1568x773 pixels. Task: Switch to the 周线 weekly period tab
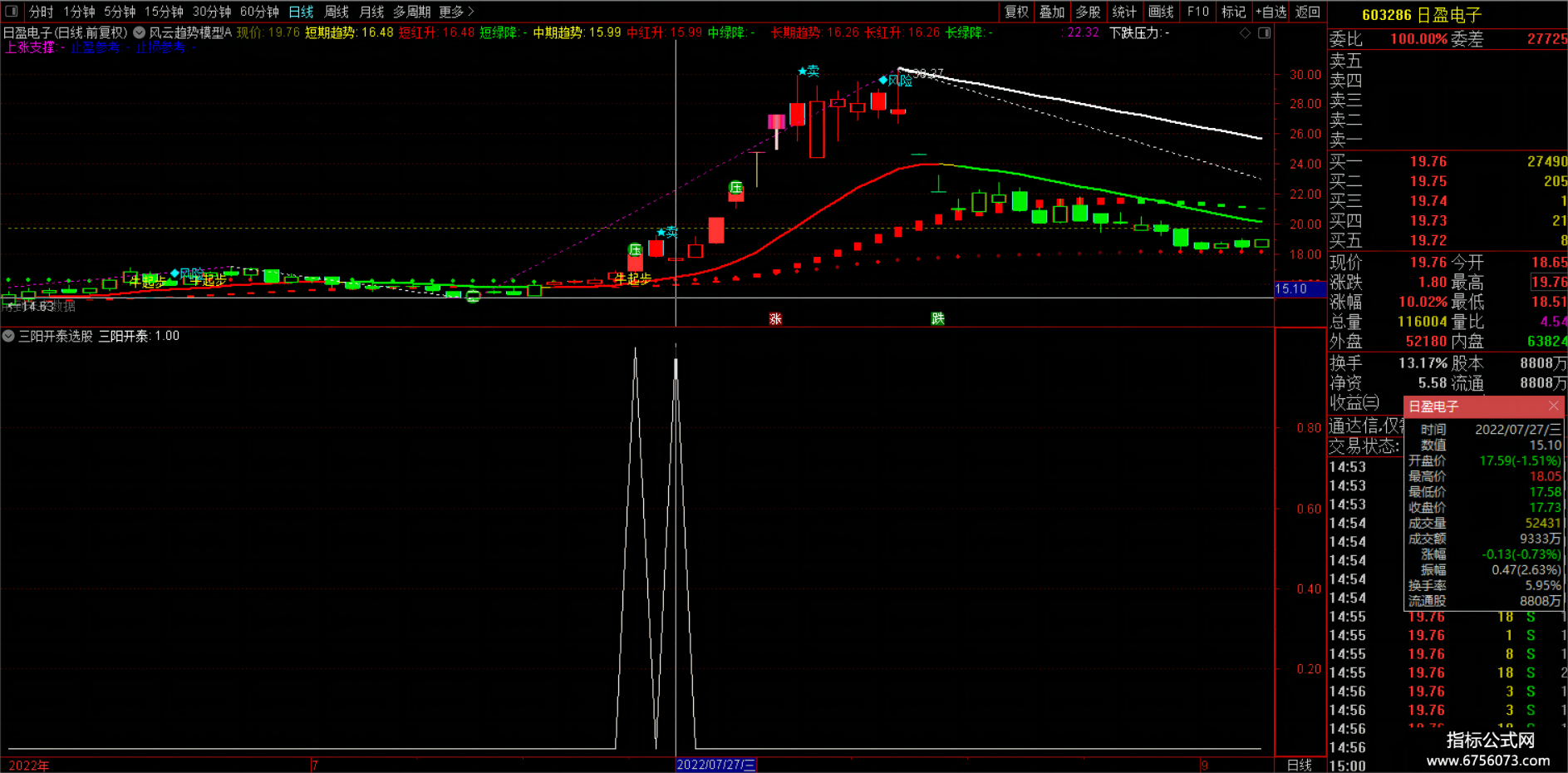coord(337,12)
